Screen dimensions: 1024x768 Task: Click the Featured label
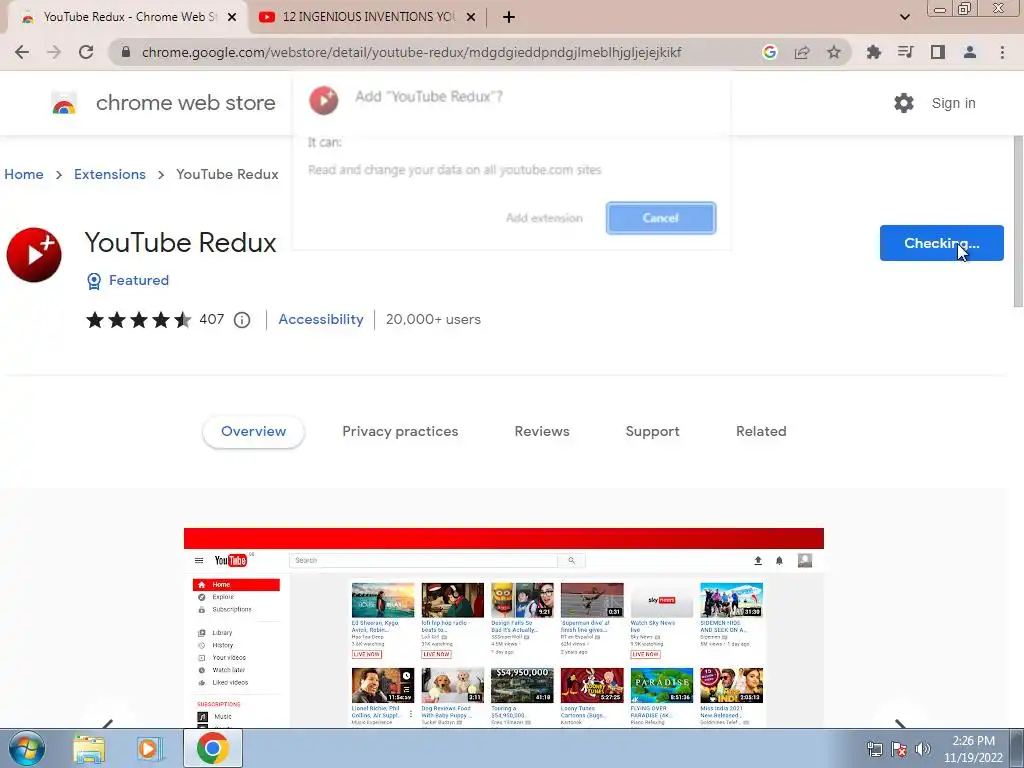tap(138, 280)
